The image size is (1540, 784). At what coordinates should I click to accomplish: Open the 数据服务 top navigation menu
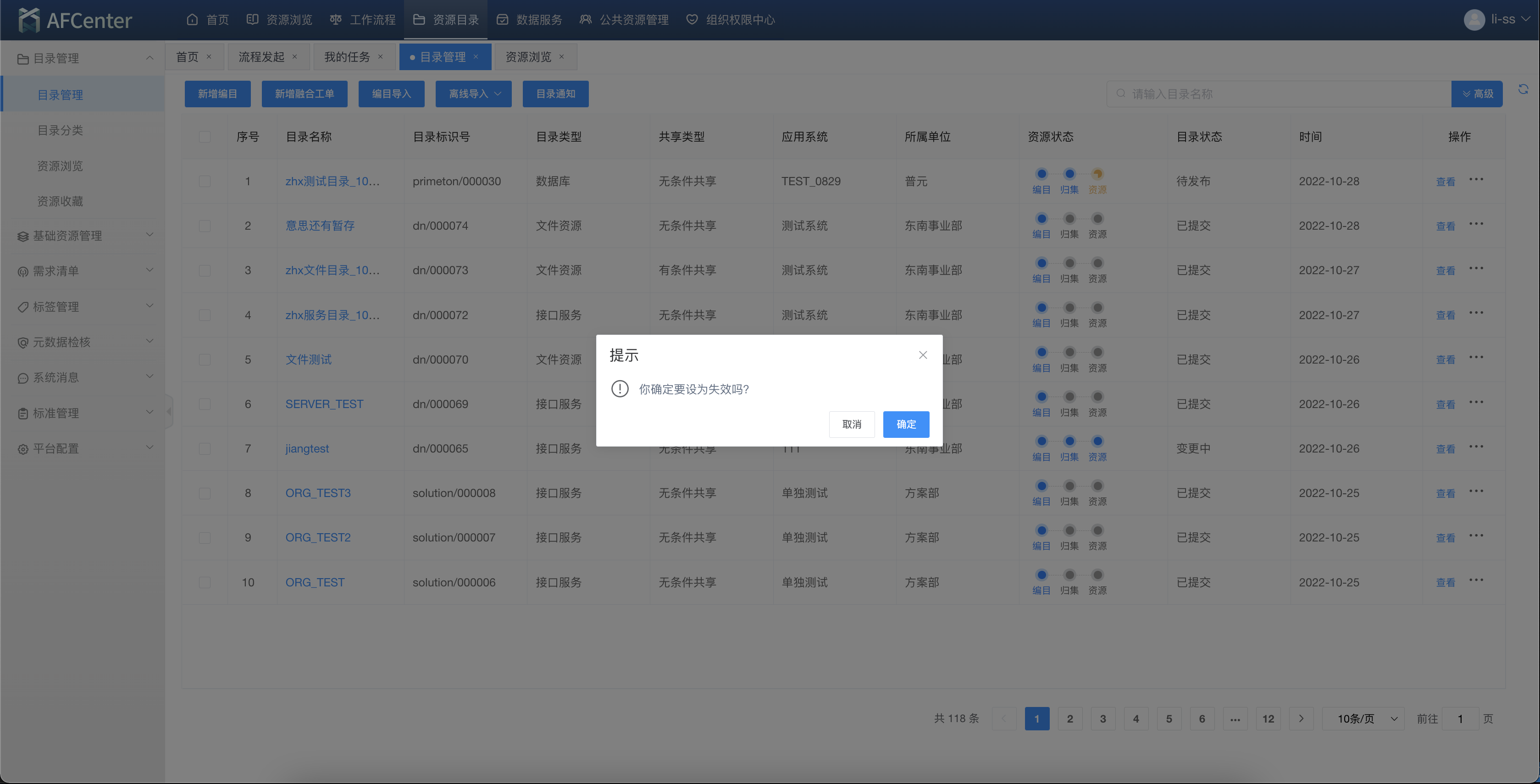pyautogui.click(x=529, y=20)
